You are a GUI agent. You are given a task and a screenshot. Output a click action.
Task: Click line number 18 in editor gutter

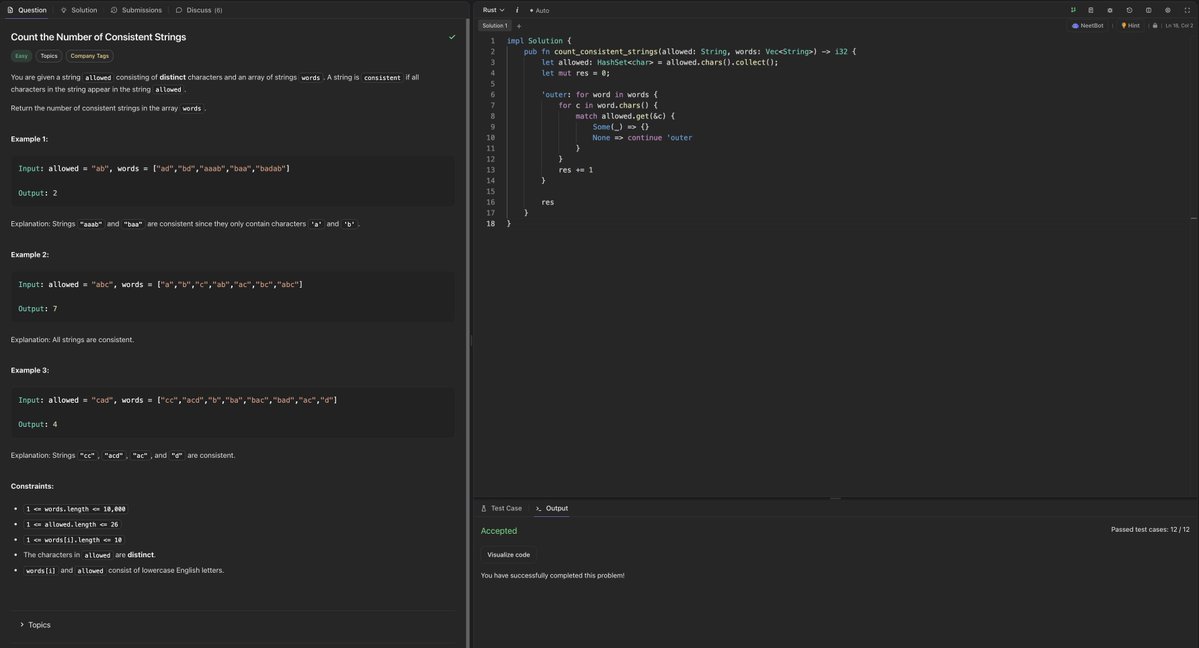490,223
